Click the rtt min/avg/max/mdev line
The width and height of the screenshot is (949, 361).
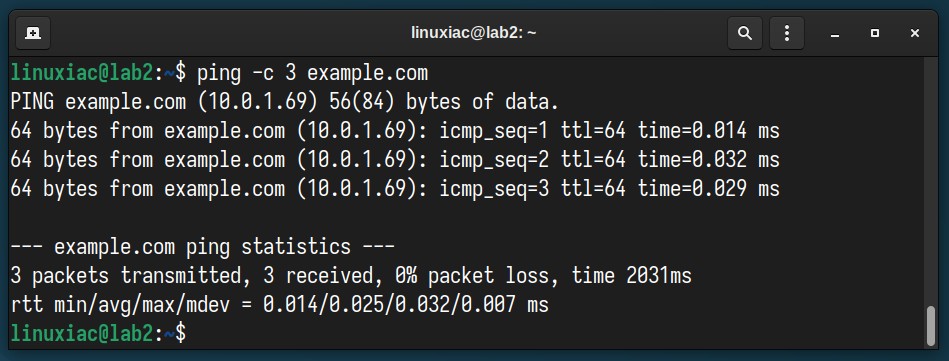[280, 305]
